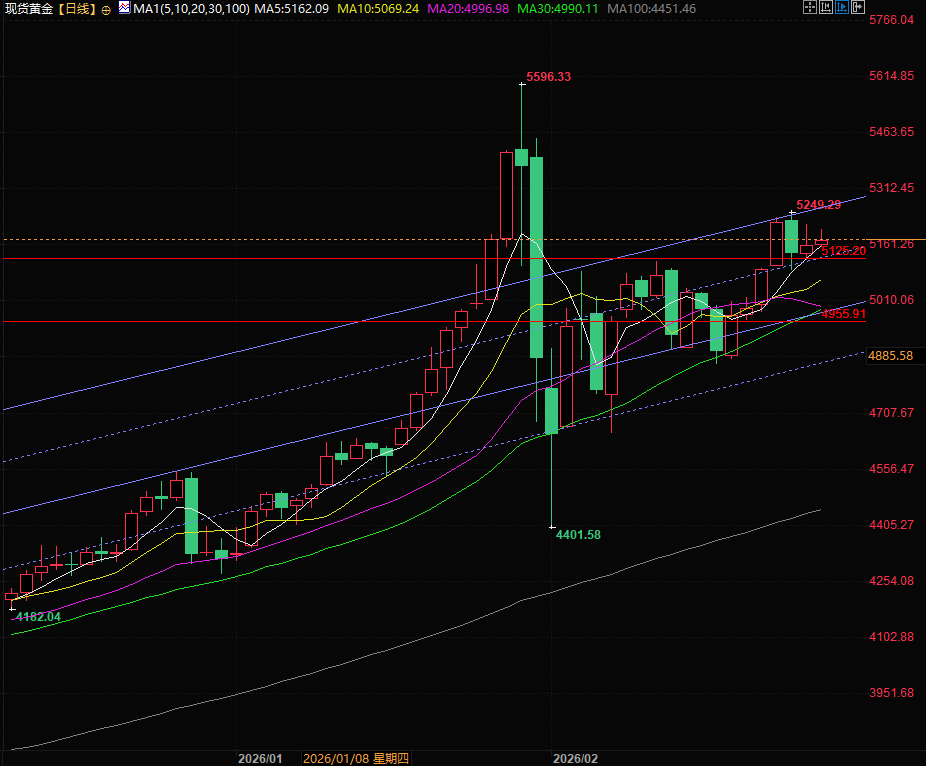This screenshot has width=926, height=766.
Task: Click the 2026/01 time axis label
Action: coord(260,758)
